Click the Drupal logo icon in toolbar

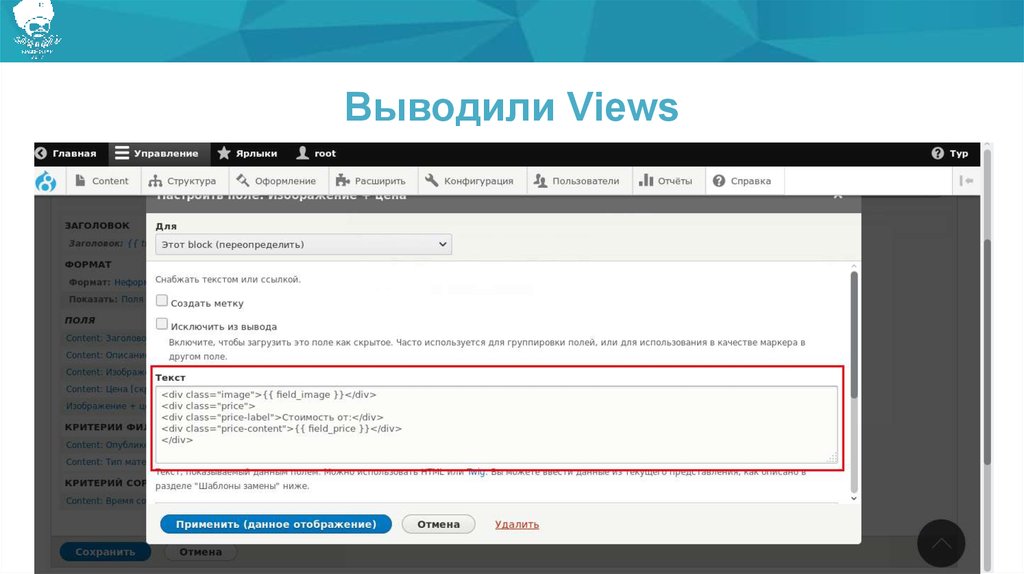[x=46, y=181]
